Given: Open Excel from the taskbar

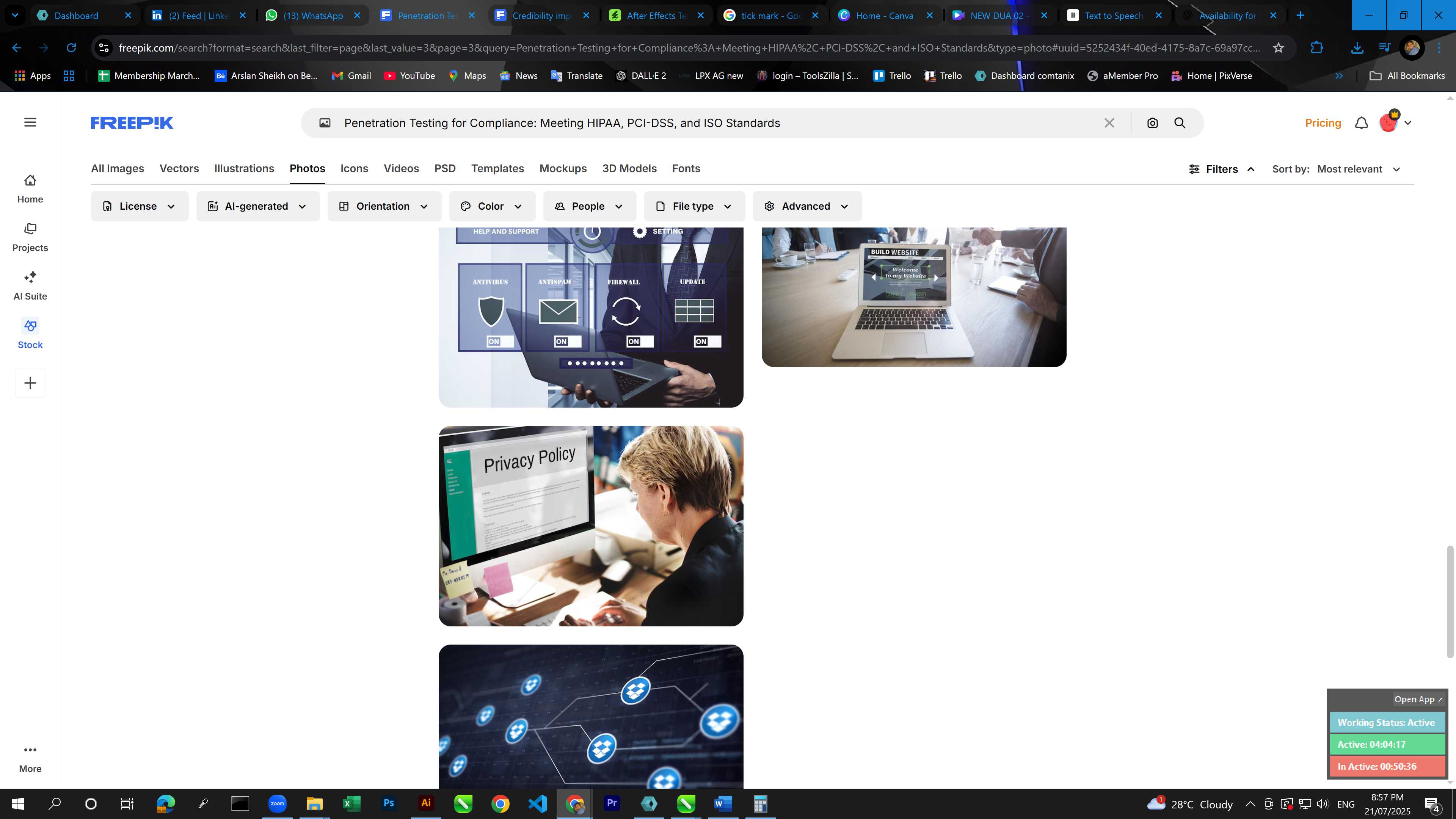Looking at the screenshot, I should pos(351,803).
